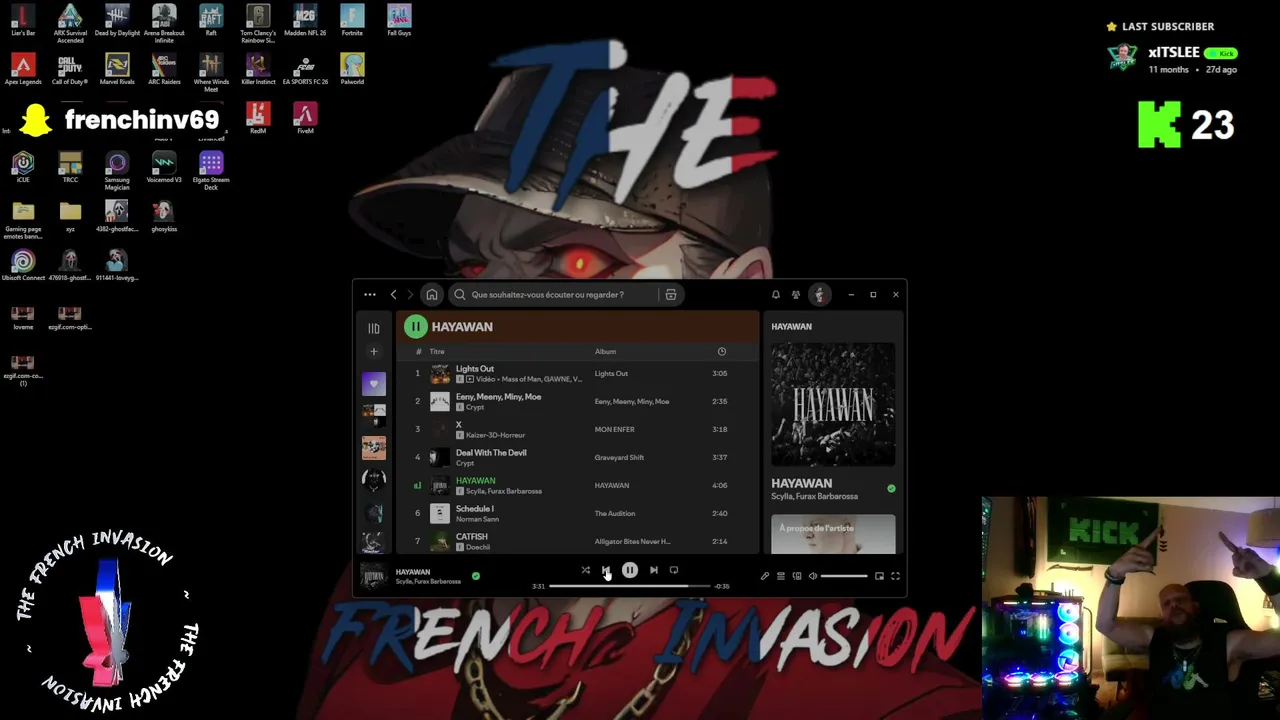Go back in Spotify navigation

[x=393, y=295]
